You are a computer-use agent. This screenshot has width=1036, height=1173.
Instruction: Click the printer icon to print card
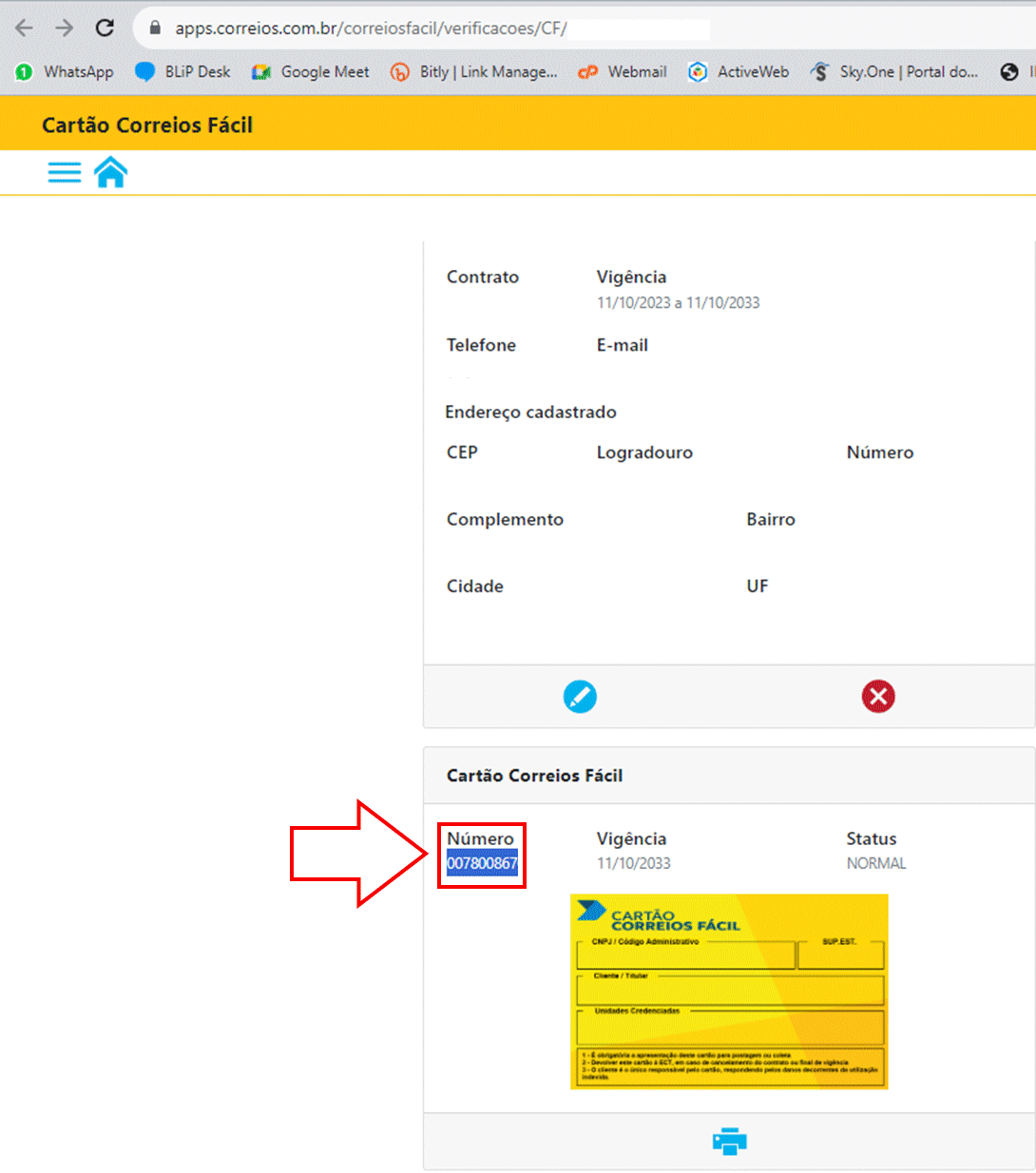729,1141
